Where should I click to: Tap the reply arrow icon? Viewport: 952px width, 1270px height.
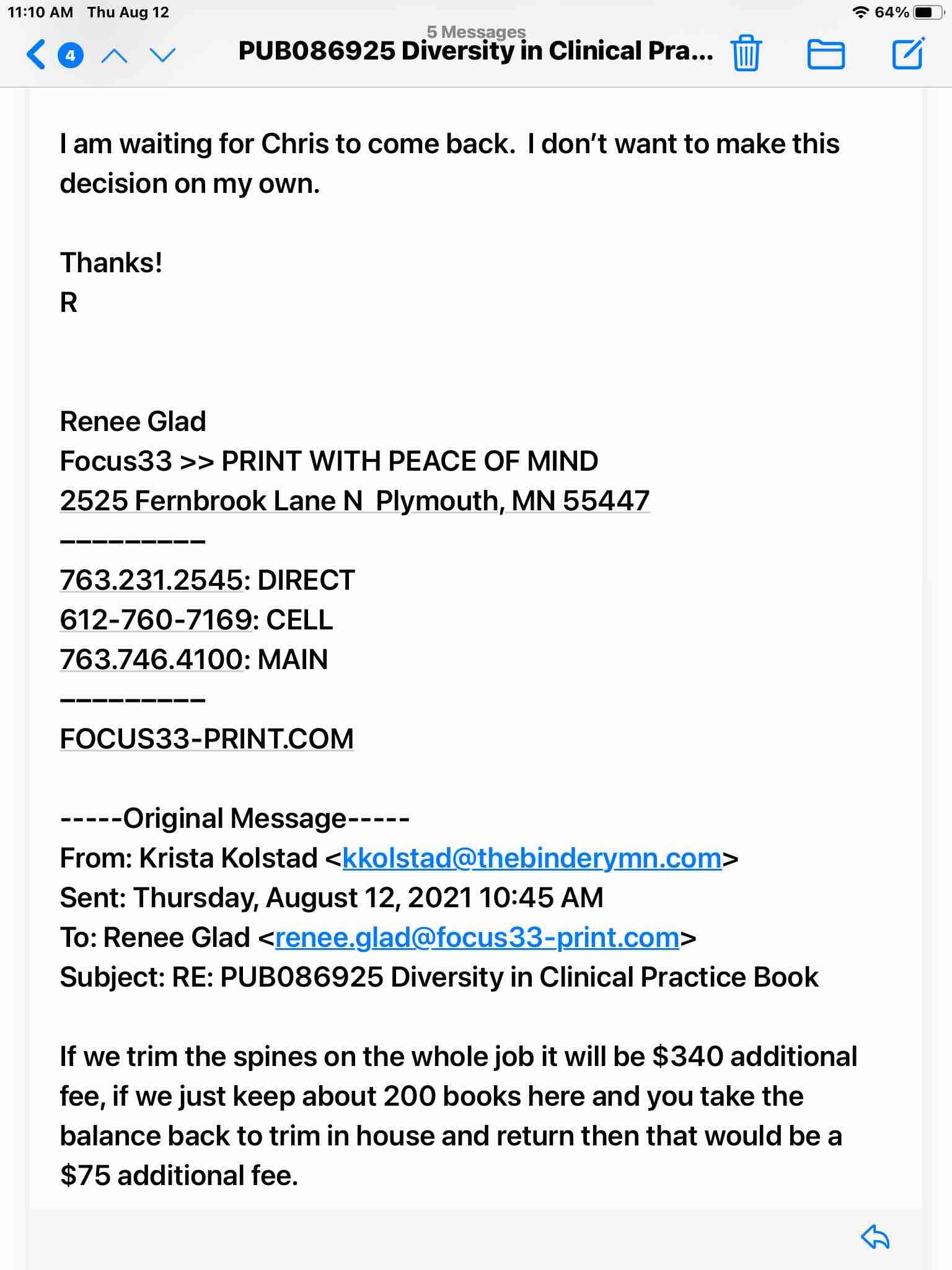(x=875, y=1237)
